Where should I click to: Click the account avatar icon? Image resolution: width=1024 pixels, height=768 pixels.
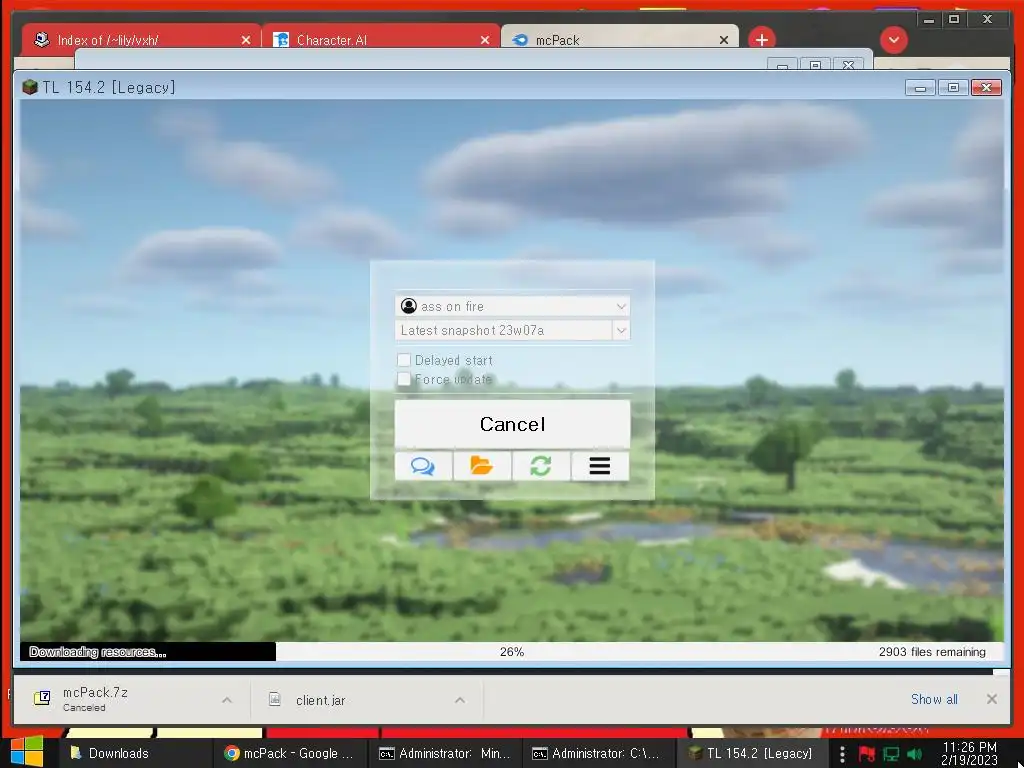409,306
